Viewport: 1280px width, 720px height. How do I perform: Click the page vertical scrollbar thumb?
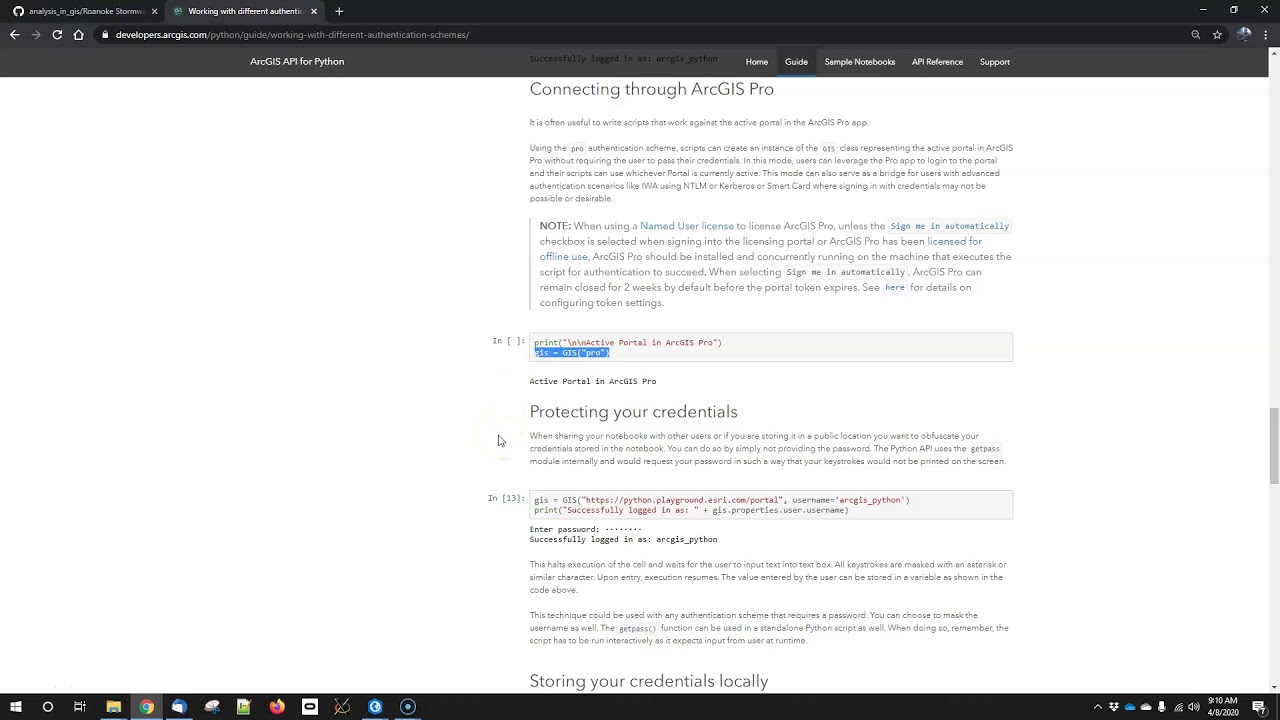[1274, 445]
